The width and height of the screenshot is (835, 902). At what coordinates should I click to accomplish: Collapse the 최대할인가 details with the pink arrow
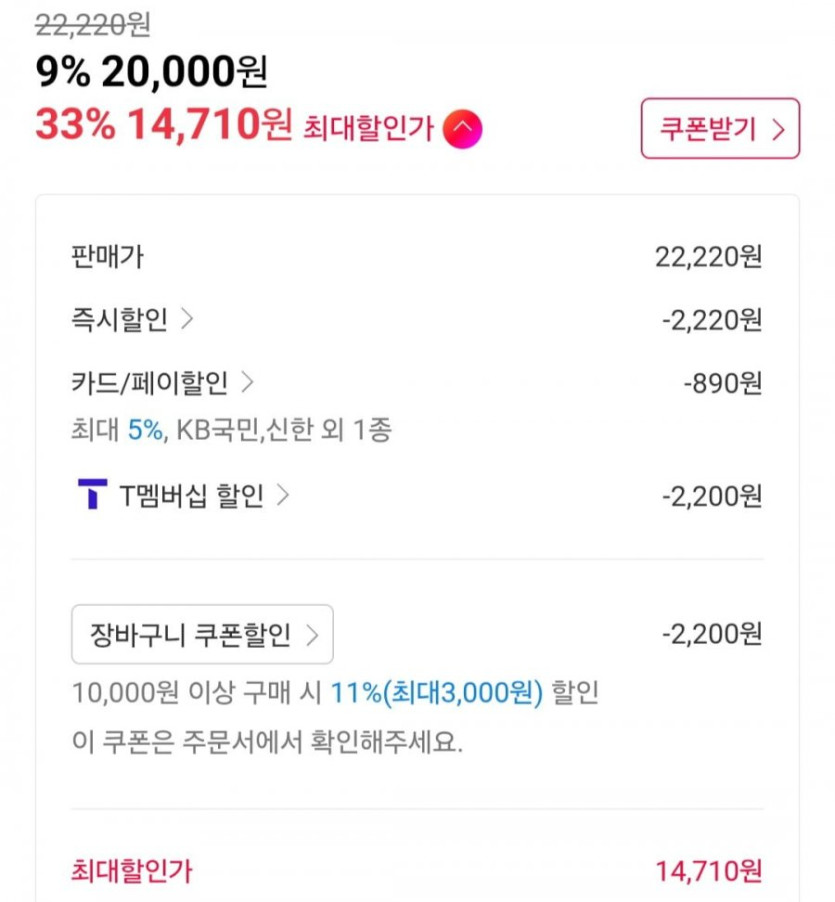coord(463,127)
